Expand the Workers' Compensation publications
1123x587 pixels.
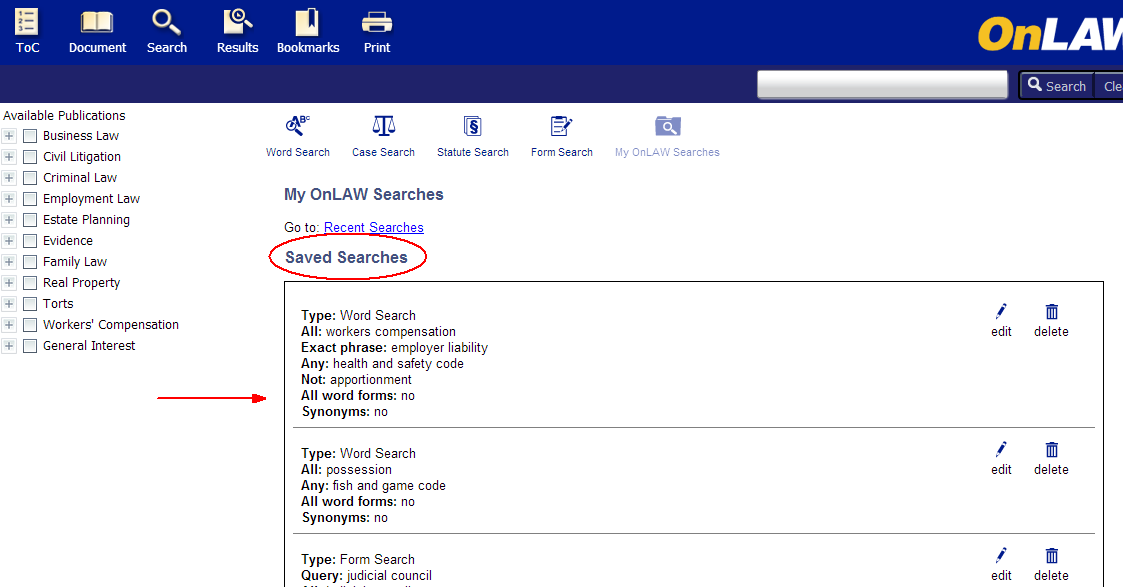coord(9,325)
